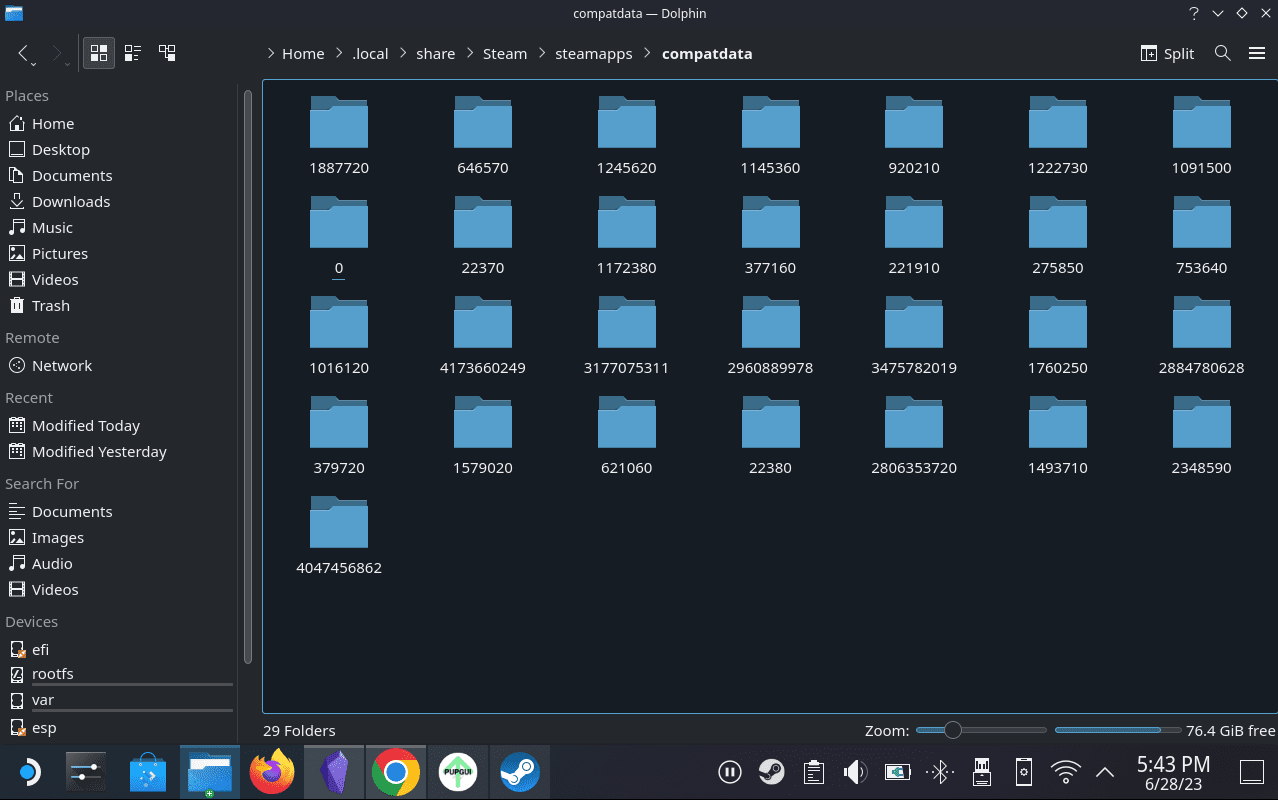Open the hamburger menu
The width and height of the screenshot is (1278, 800).
coord(1257,53)
